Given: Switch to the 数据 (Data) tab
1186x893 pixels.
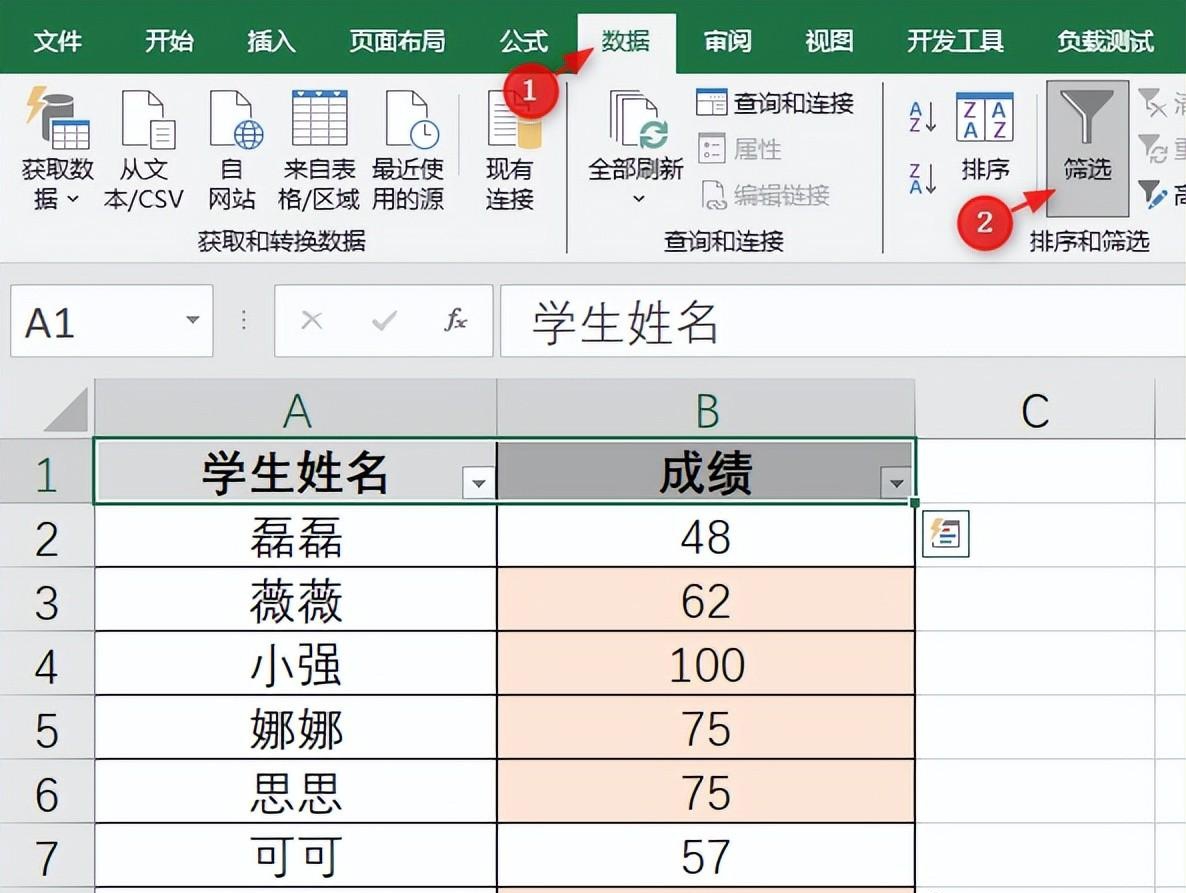Looking at the screenshot, I should (x=626, y=41).
